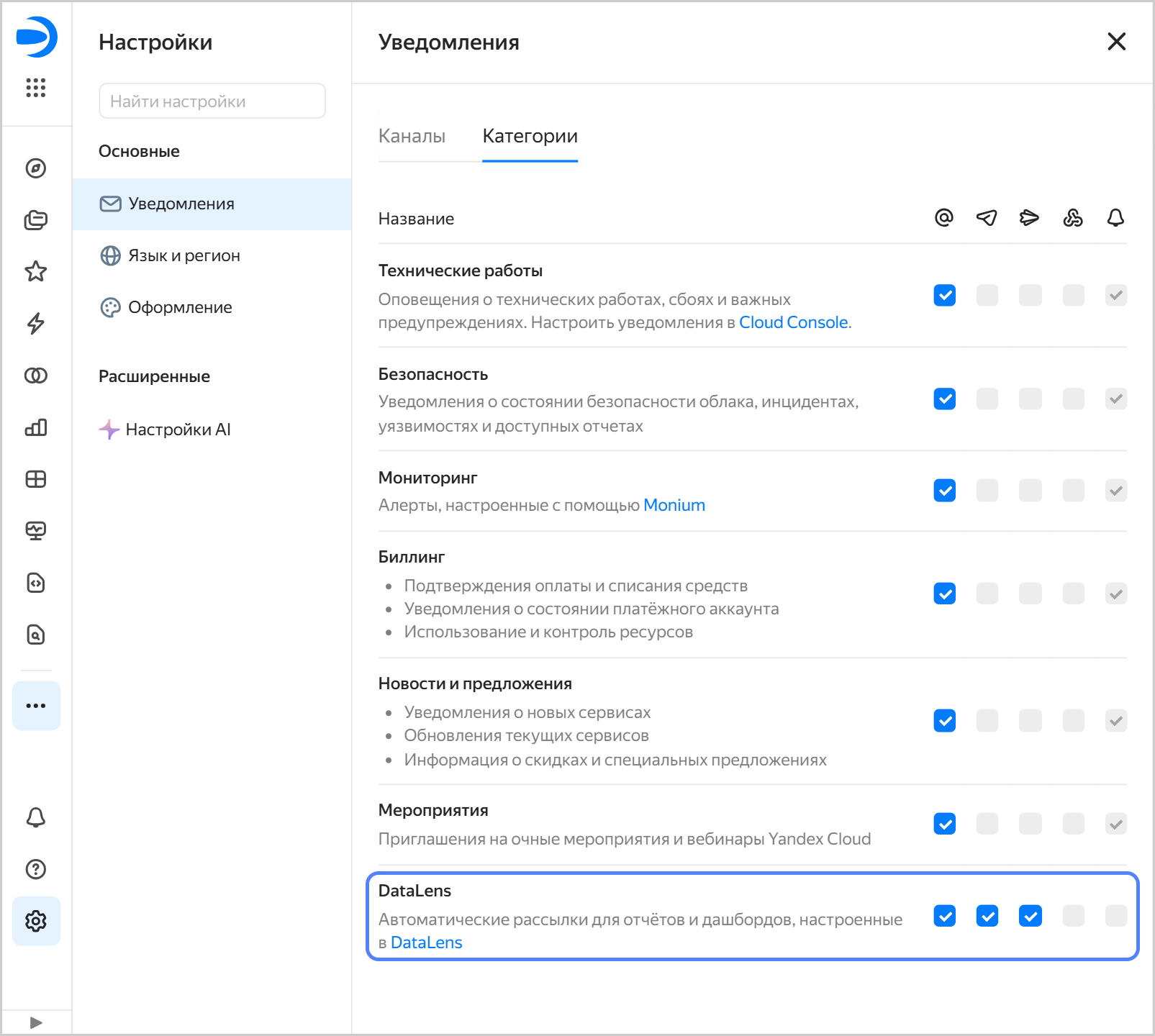Click the DataLens logo icon
1155x1036 pixels.
(36, 37)
